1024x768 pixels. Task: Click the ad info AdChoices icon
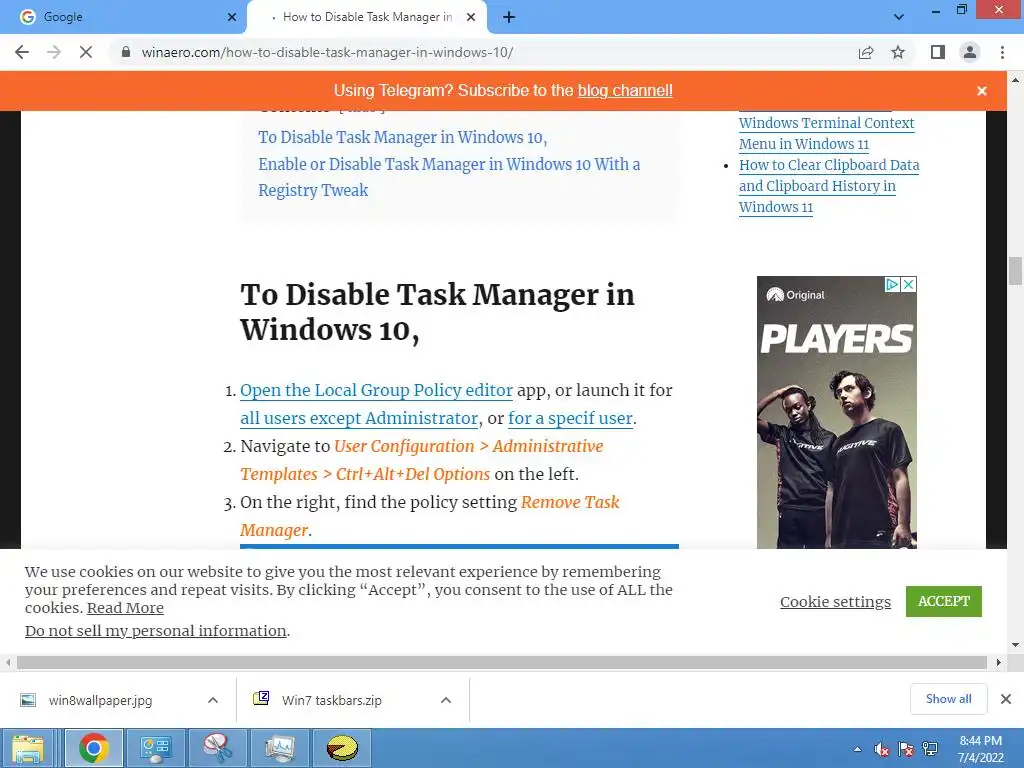(x=892, y=285)
